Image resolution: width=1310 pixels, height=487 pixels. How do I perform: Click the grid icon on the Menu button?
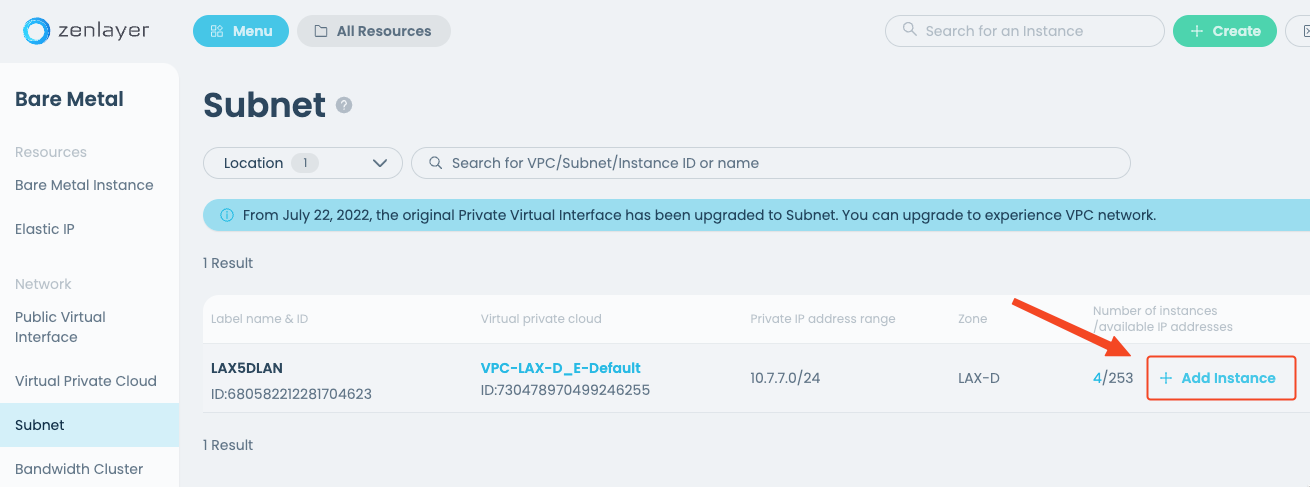[x=217, y=31]
